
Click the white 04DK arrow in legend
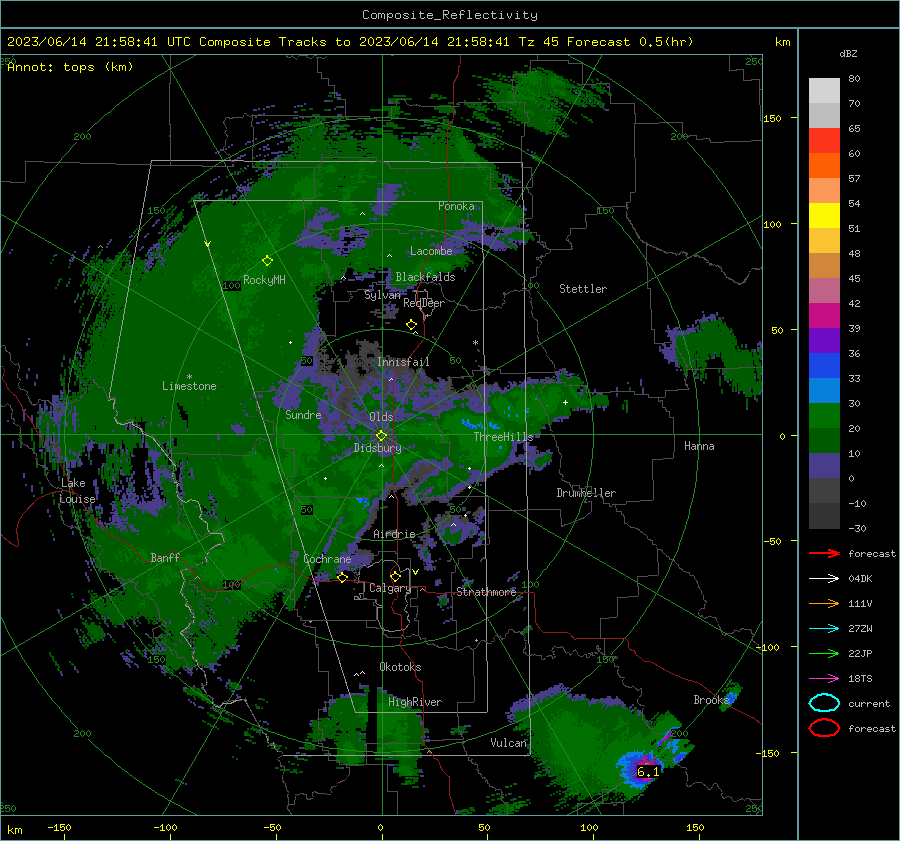click(824, 579)
